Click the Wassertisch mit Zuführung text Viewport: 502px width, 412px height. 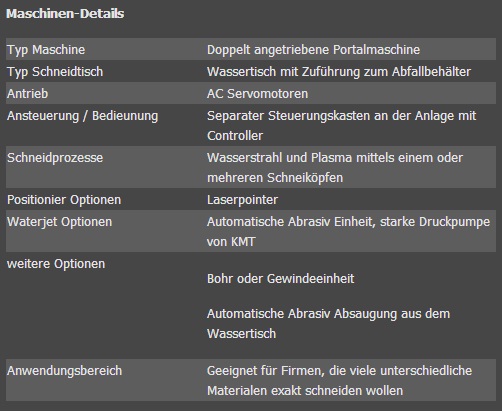339,72
